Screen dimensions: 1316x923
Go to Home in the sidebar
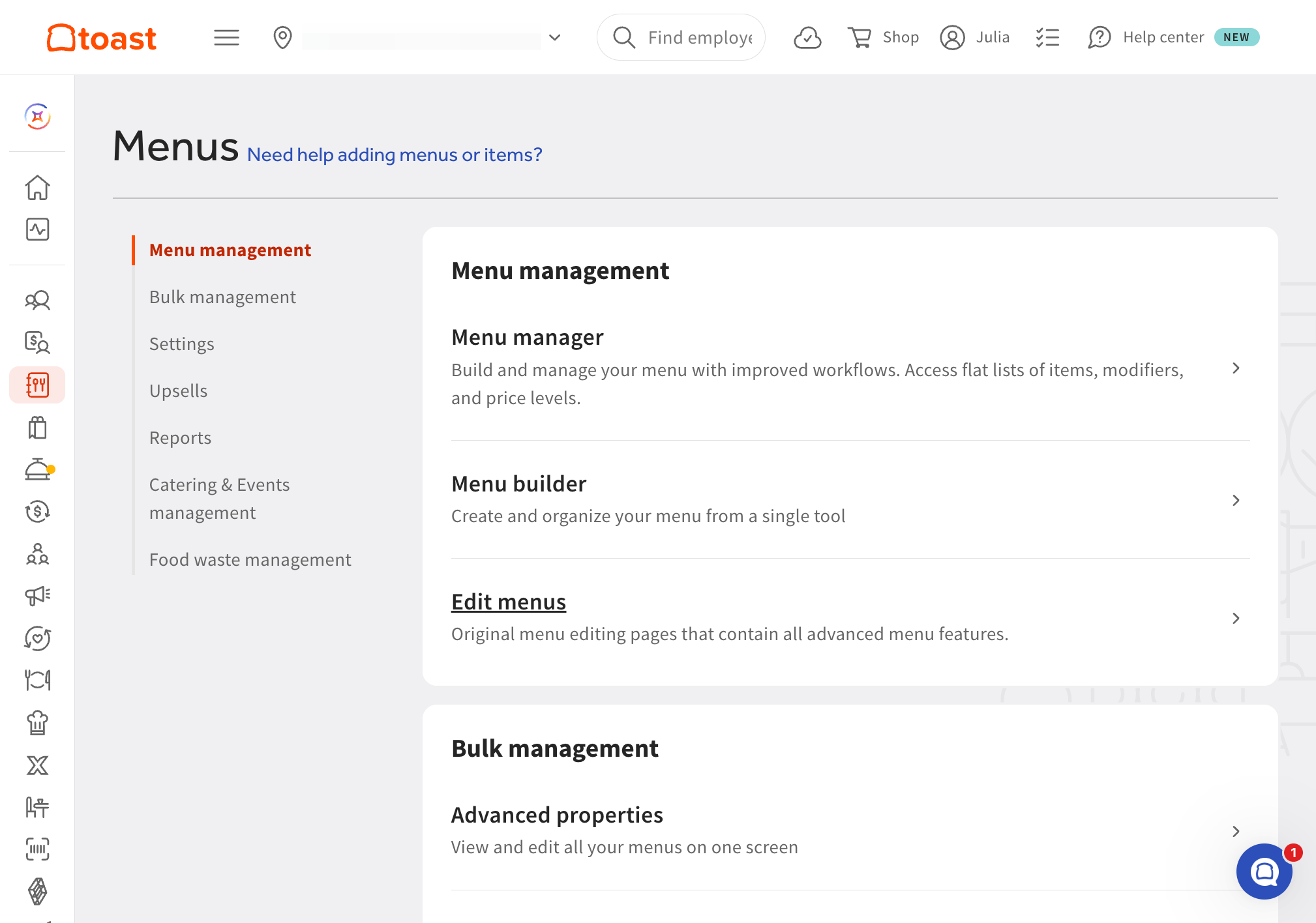tap(38, 188)
